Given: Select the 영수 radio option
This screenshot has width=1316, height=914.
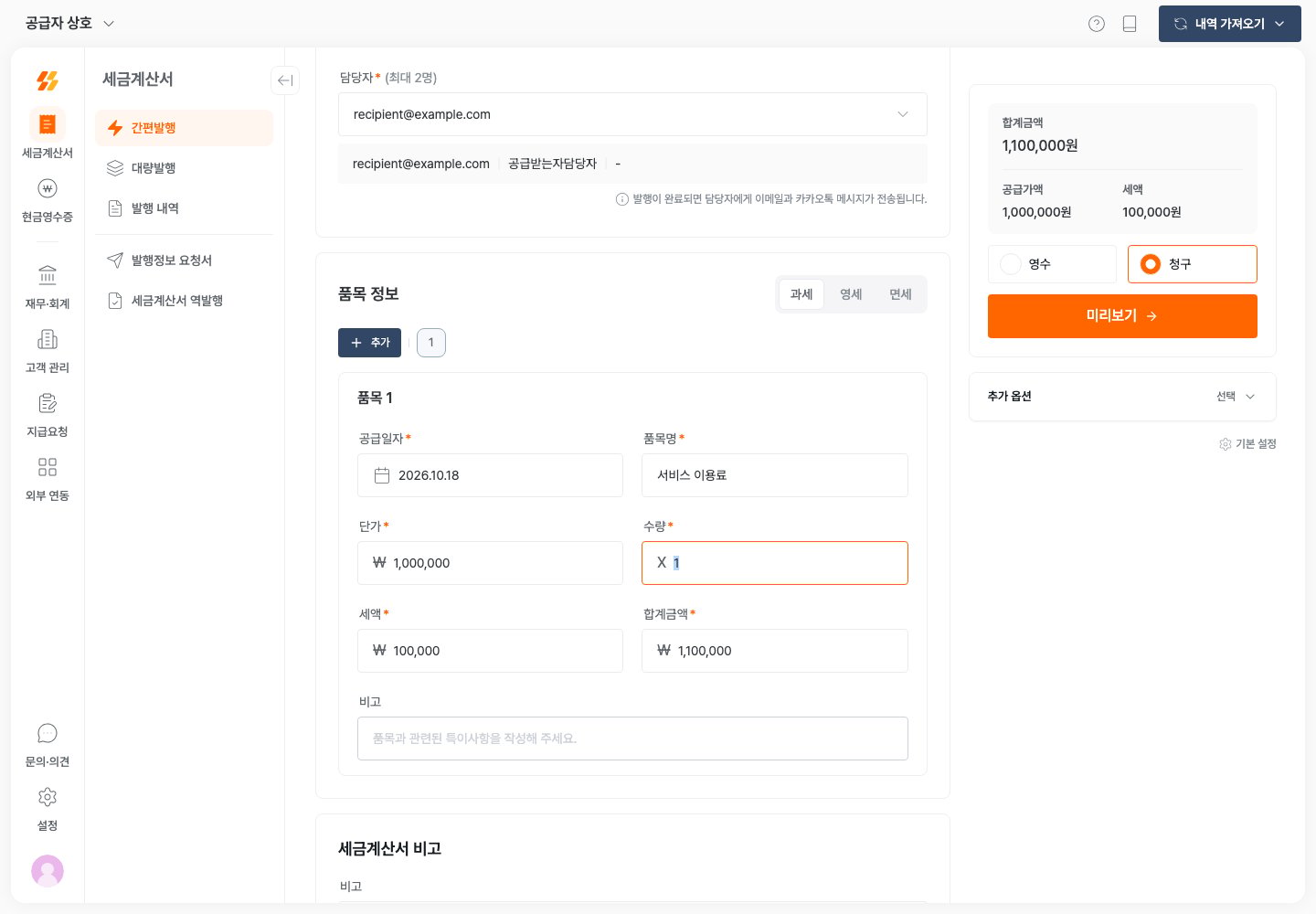Looking at the screenshot, I should 1052,264.
